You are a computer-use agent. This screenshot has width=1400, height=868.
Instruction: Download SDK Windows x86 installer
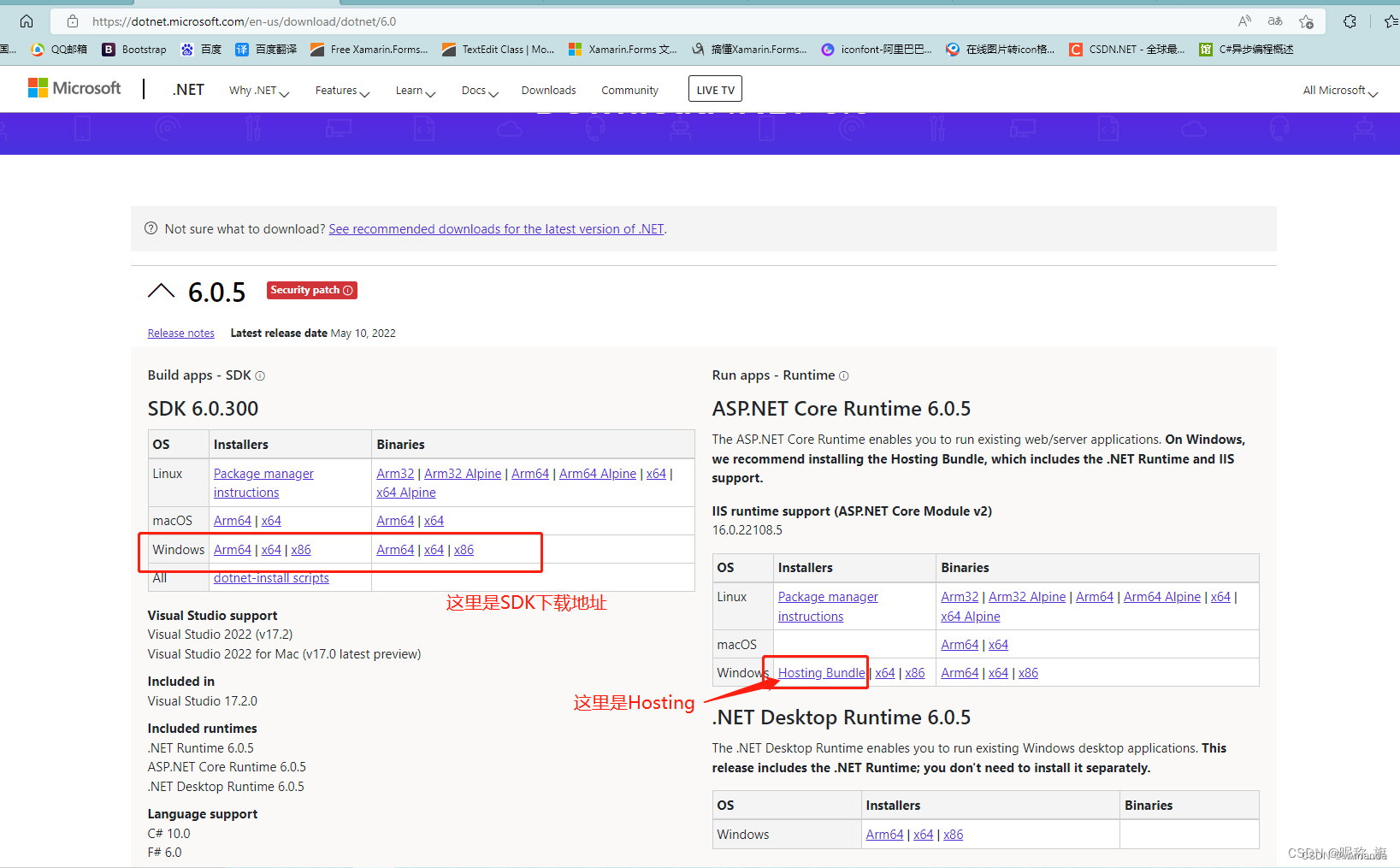pos(301,550)
